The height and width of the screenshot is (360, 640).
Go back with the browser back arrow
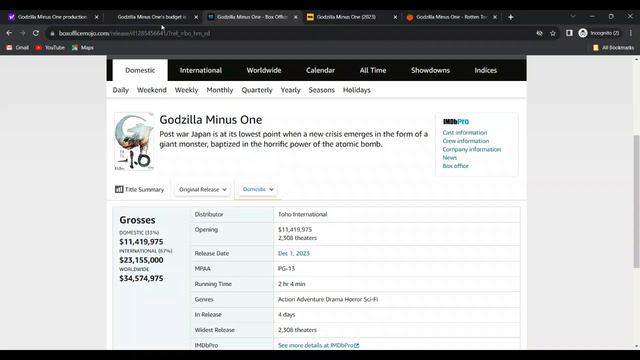point(9,33)
